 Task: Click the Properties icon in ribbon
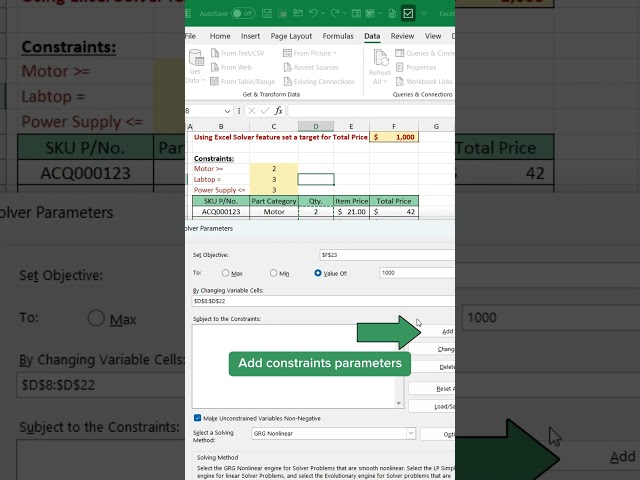click(400, 67)
